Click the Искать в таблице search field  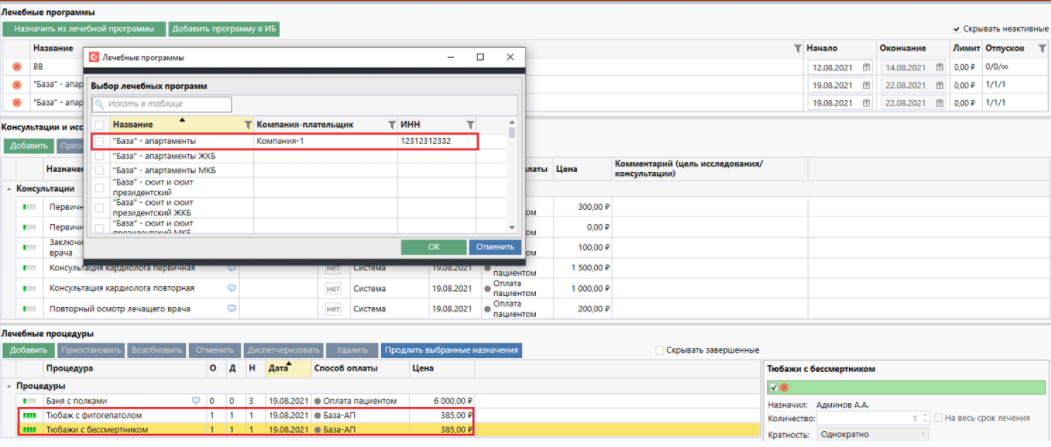pyautogui.click(x=165, y=104)
